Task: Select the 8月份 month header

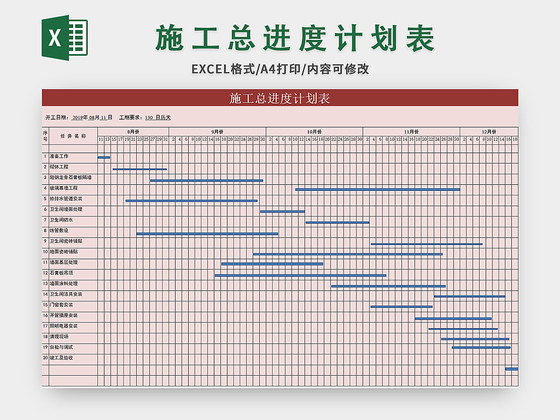Action: pyautogui.click(x=133, y=132)
